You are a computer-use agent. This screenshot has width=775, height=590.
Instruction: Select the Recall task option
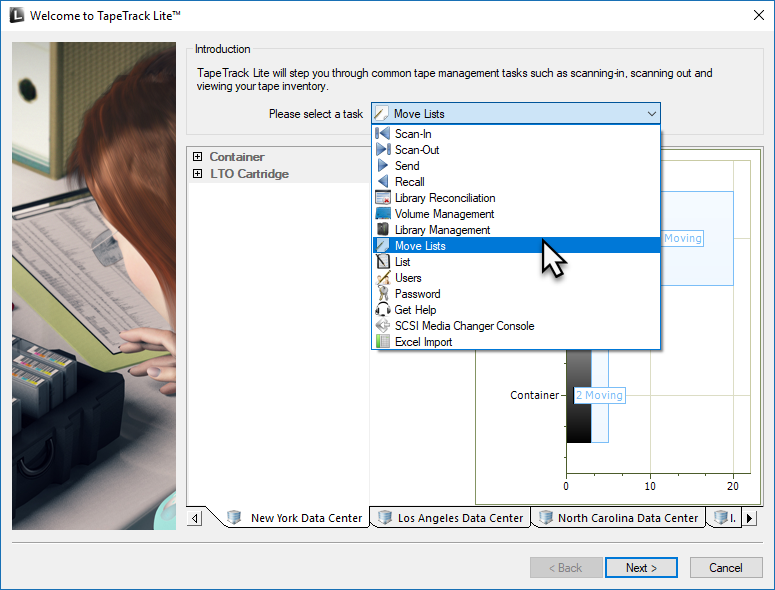(x=516, y=181)
